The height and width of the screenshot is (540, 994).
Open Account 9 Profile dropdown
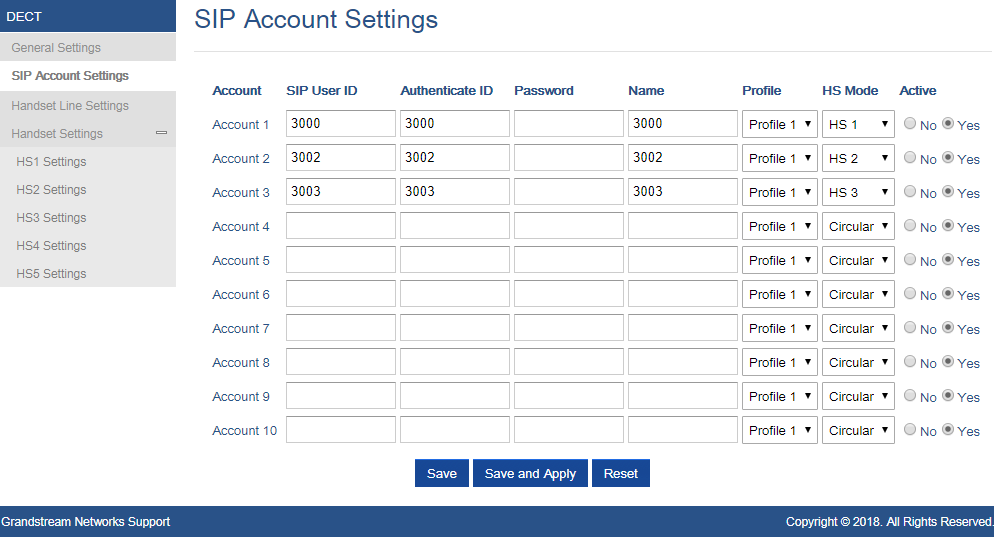[x=780, y=396]
